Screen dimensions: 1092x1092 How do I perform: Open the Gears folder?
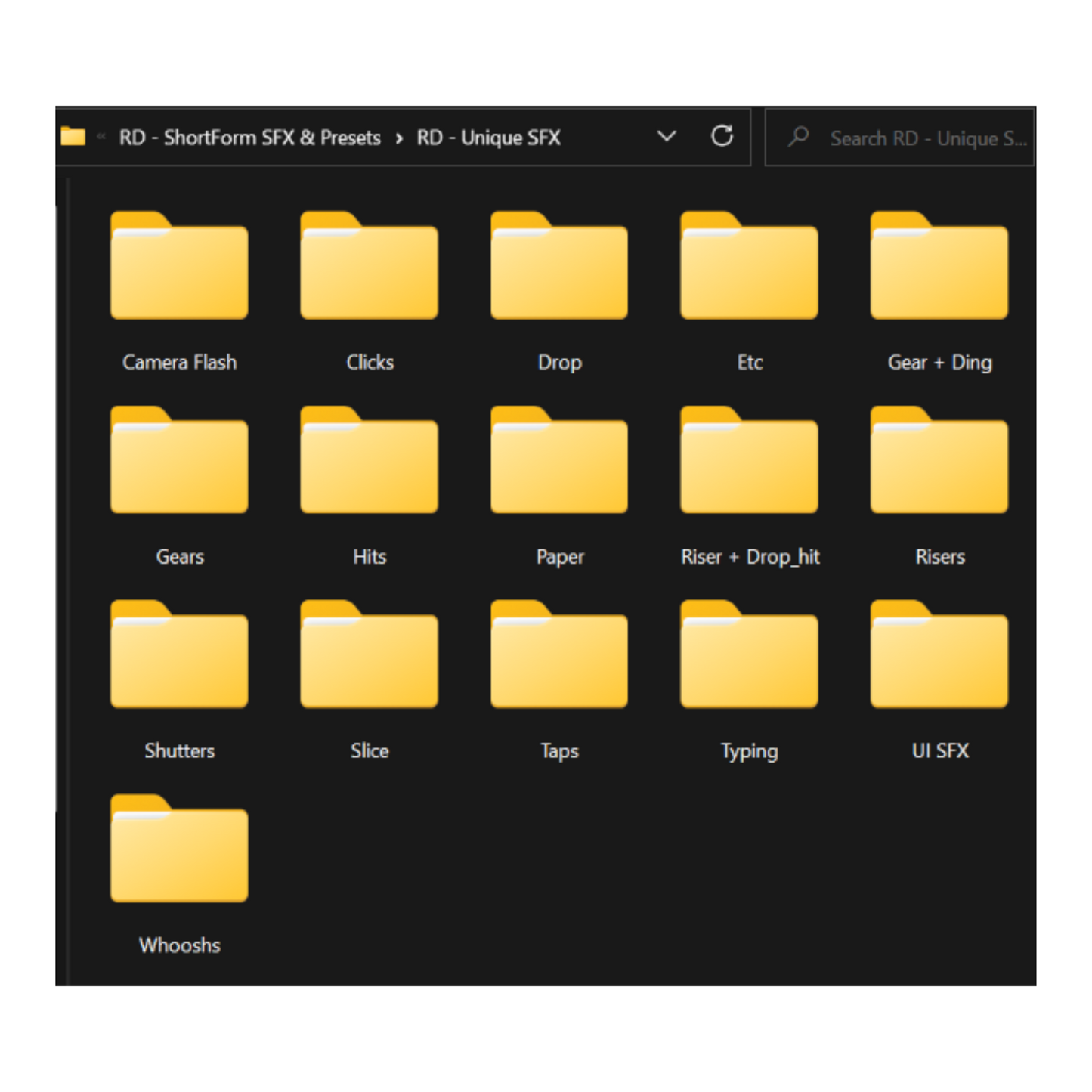pyautogui.click(x=179, y=461)
